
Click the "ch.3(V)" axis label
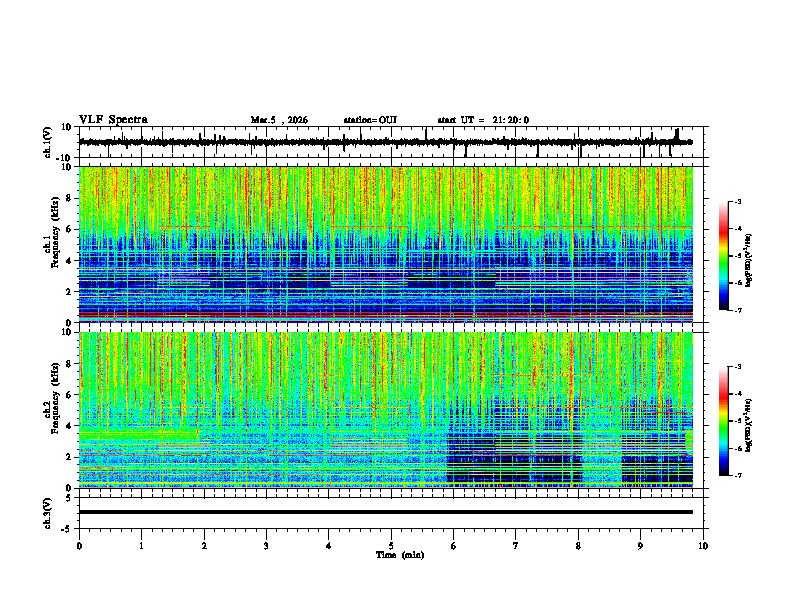coord(48,513)
